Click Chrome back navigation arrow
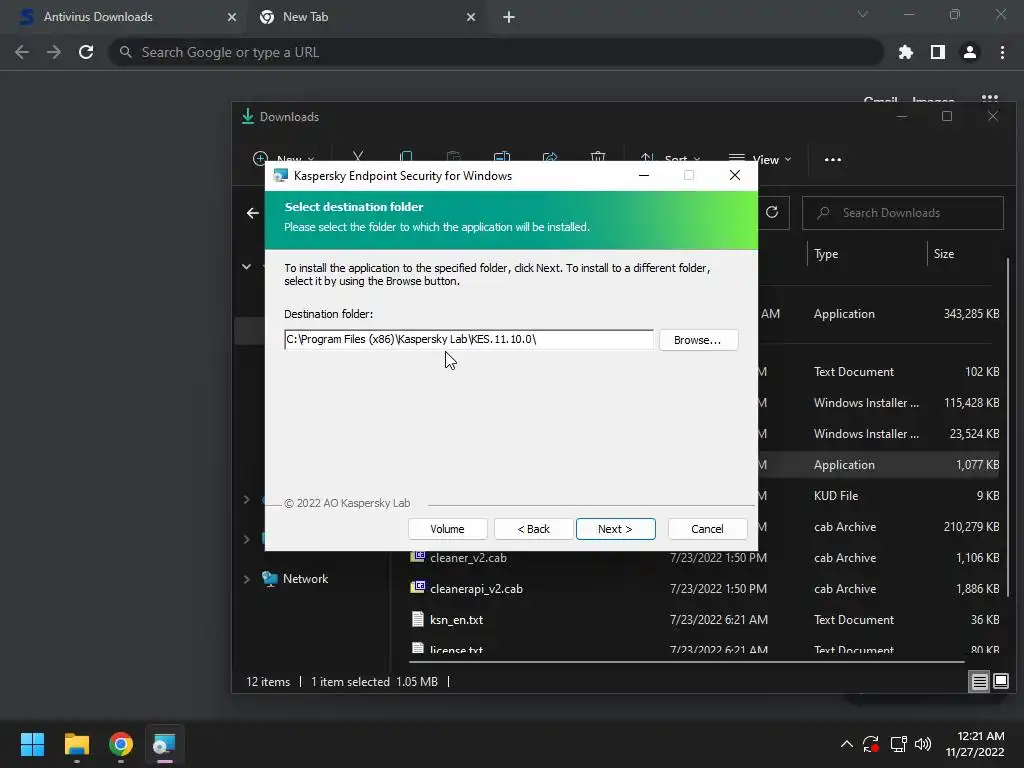This screenshot has height=768, width=1024. pyautogui.click(x=22, y=52)
